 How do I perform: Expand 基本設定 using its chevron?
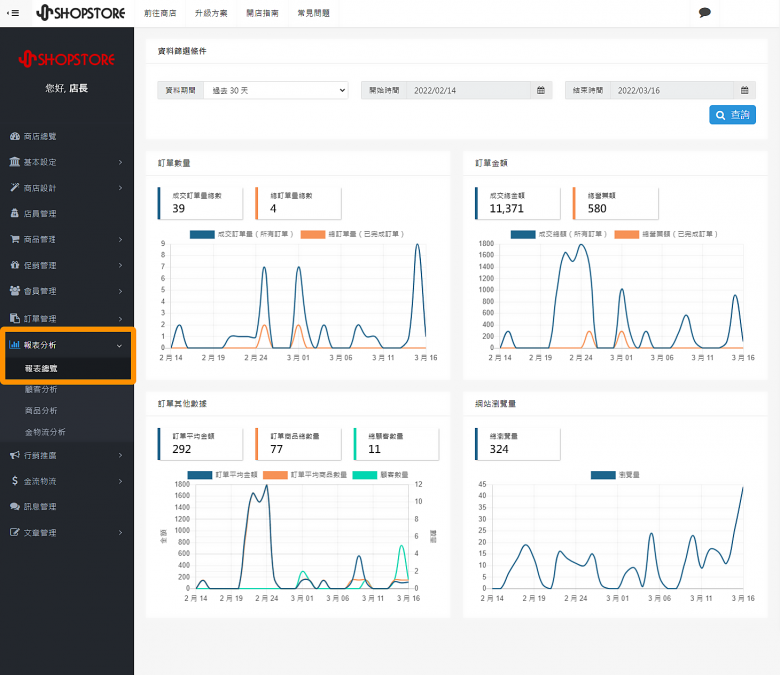(x=120, y=162)
